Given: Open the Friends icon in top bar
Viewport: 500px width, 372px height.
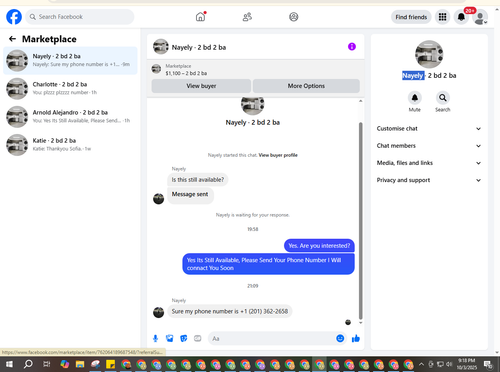Looking at the screenshot, I should click(x=247, y=17).
